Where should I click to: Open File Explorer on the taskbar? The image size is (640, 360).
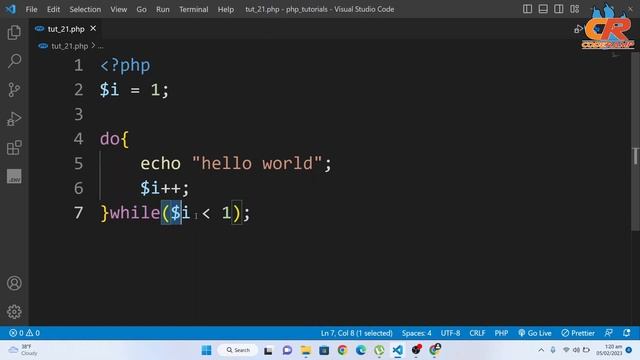tap(305, 350)
